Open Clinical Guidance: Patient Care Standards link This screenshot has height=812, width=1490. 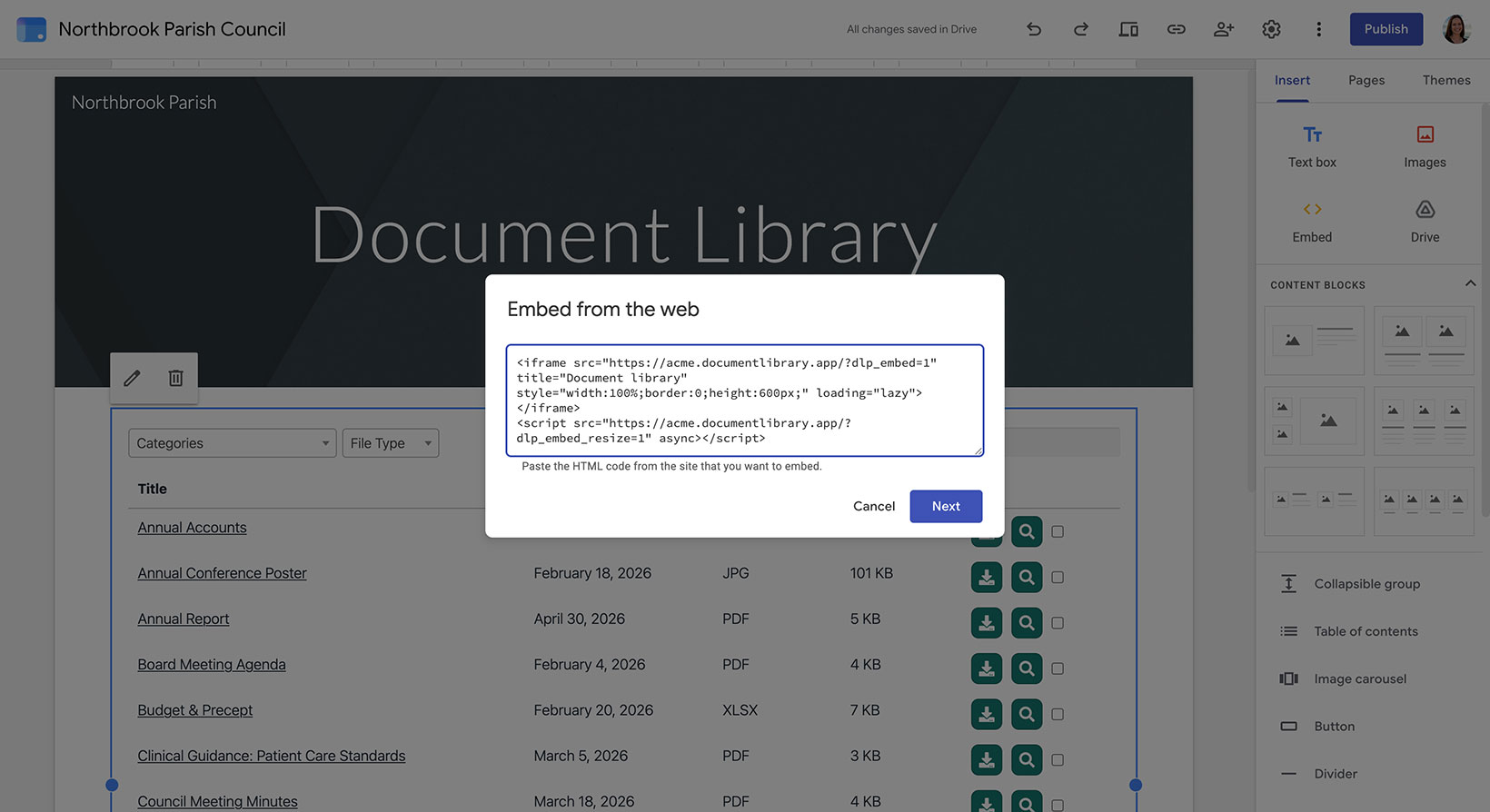click(272, 756)
